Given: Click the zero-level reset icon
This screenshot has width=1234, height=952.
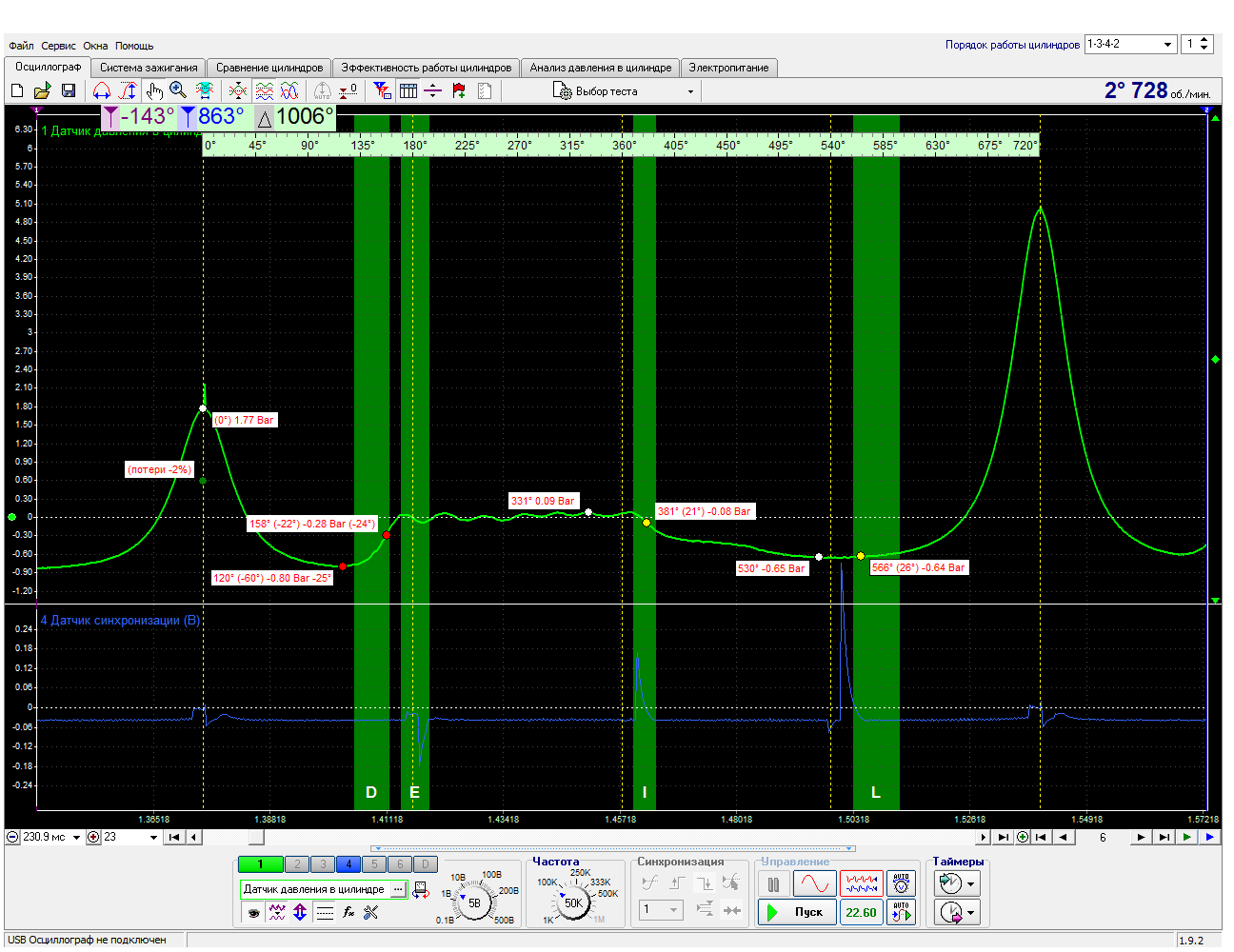Looking at the screenshot, I should [348, 90].
